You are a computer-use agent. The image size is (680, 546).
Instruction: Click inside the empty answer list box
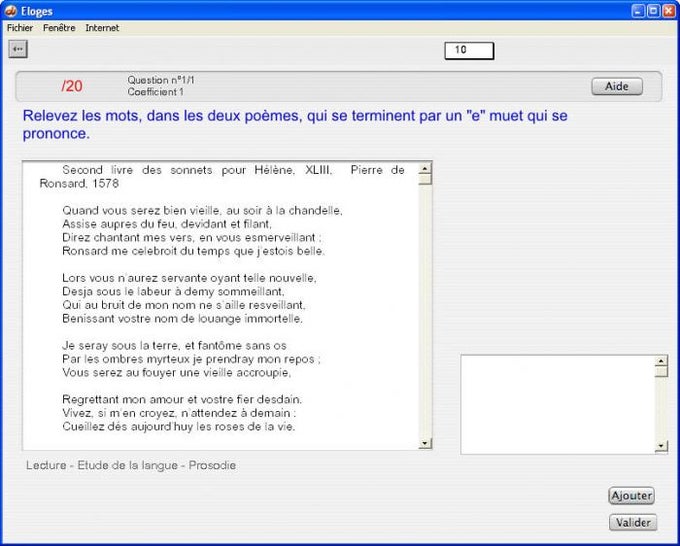pos(558,405)
